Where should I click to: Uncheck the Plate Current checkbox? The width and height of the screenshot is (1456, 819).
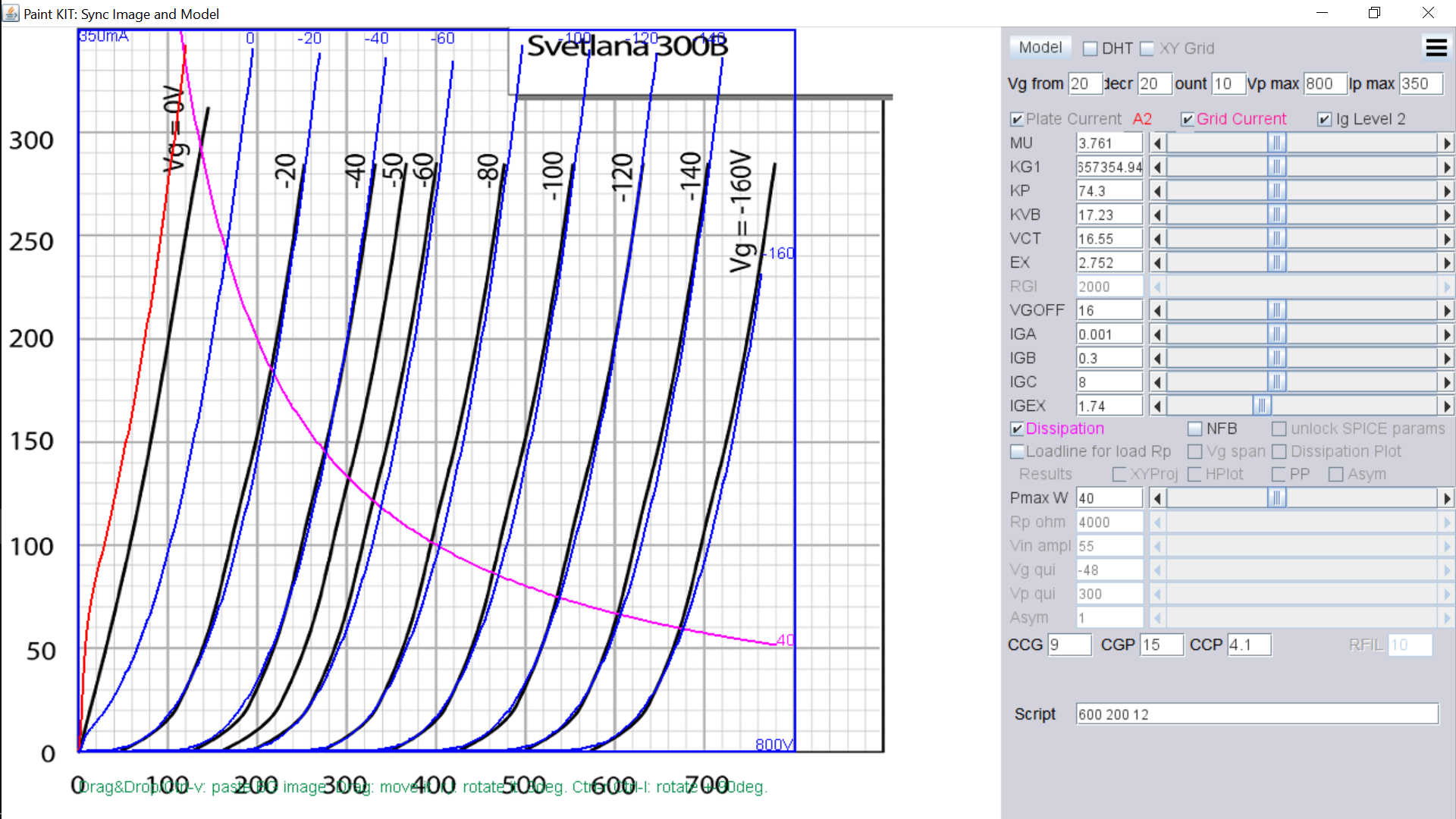point(1017,120)
